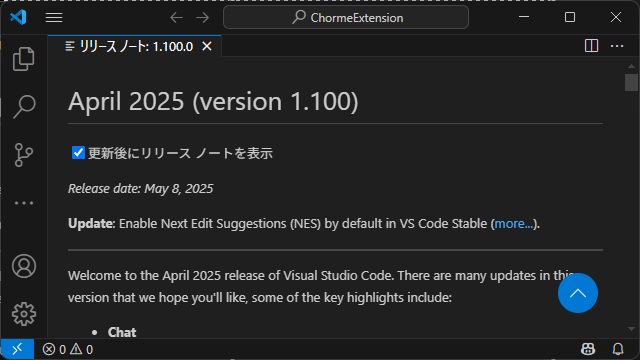Go back with the left arrow
640x360 pixels.
[176, 18]
